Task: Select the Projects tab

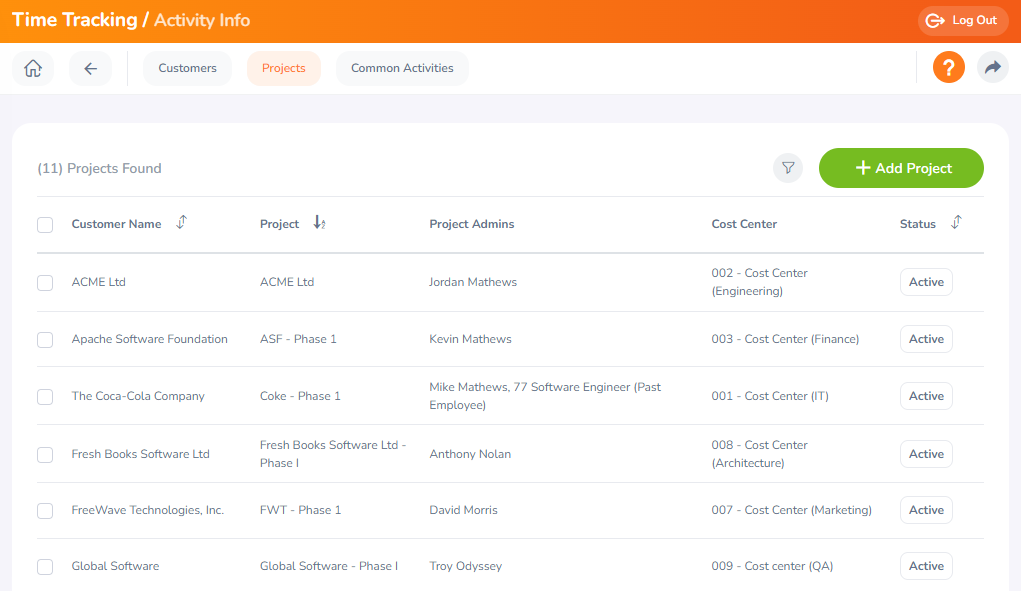Action: pyautogui.click(x=284, y=68)
